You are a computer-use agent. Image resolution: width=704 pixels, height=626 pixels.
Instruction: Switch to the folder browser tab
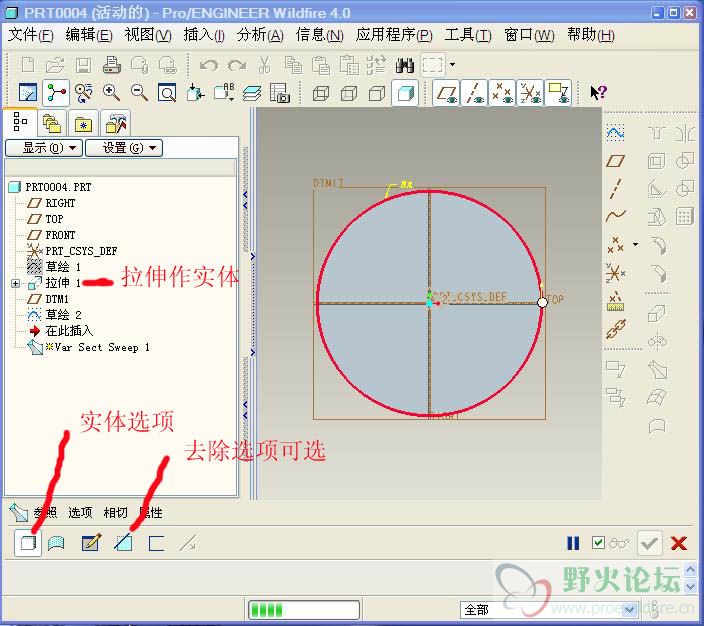[x=52, y=123]
